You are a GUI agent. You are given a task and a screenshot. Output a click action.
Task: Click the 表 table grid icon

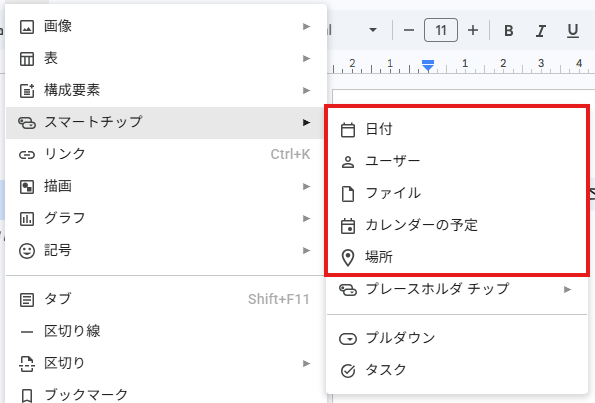pos(27,59)
